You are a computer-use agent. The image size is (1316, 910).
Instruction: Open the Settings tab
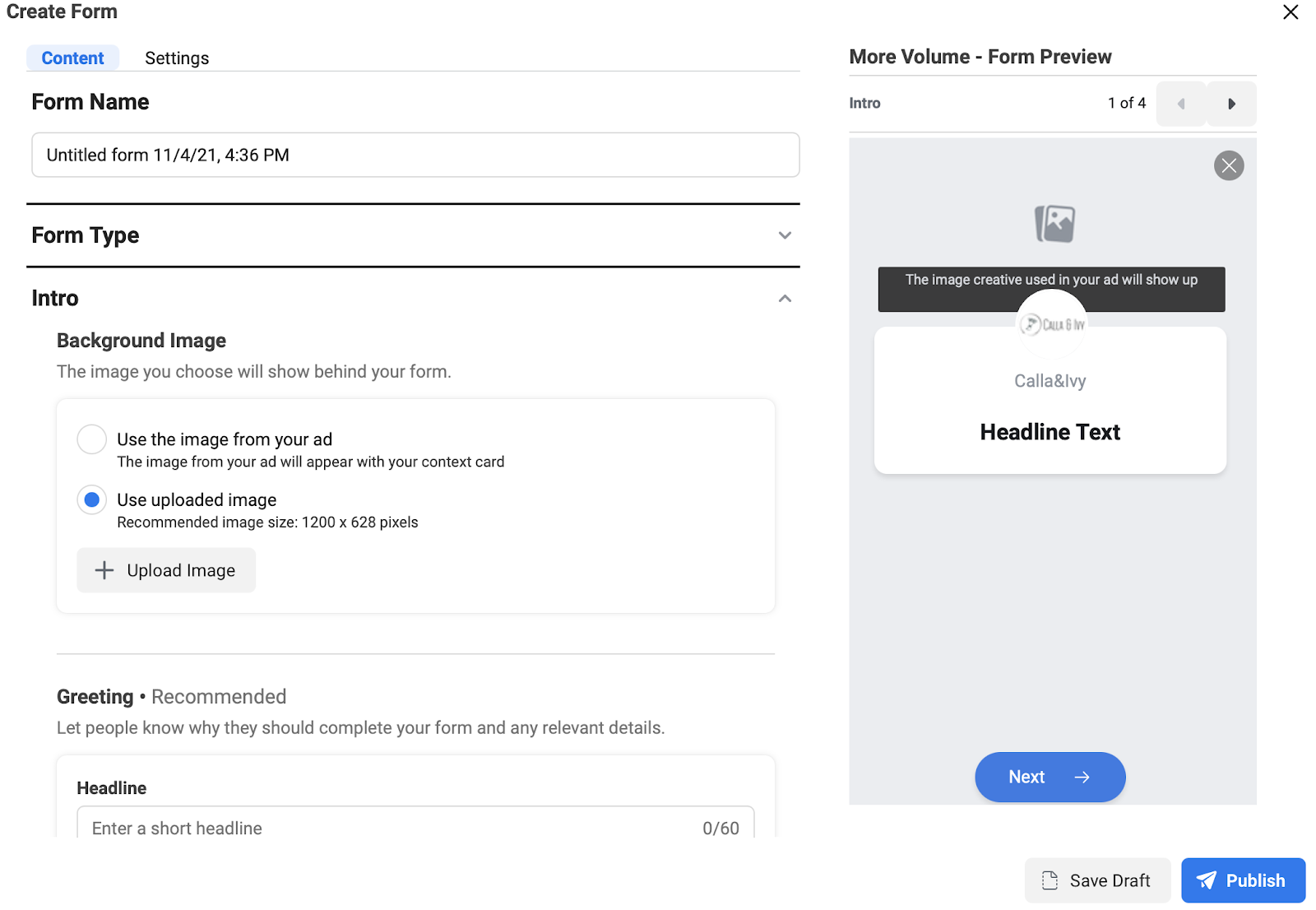pos(177,58)
